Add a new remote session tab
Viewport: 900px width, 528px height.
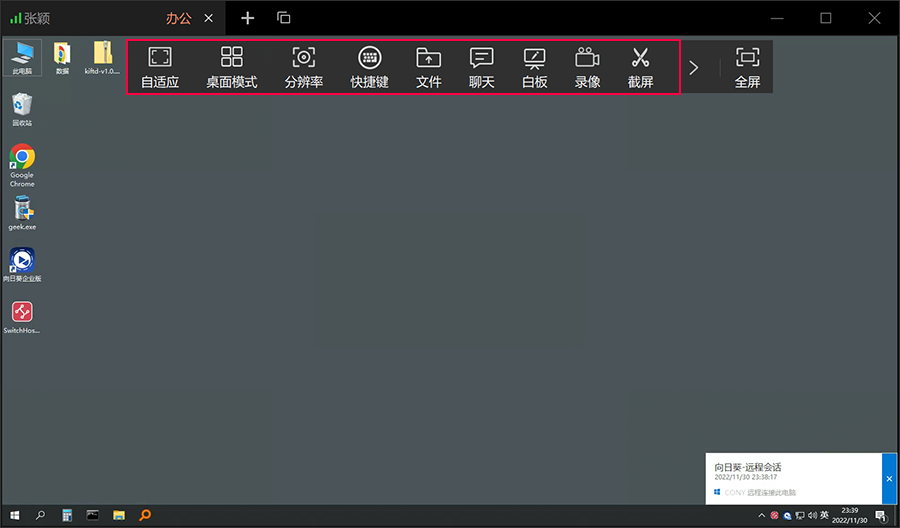[x=247, y=18]
